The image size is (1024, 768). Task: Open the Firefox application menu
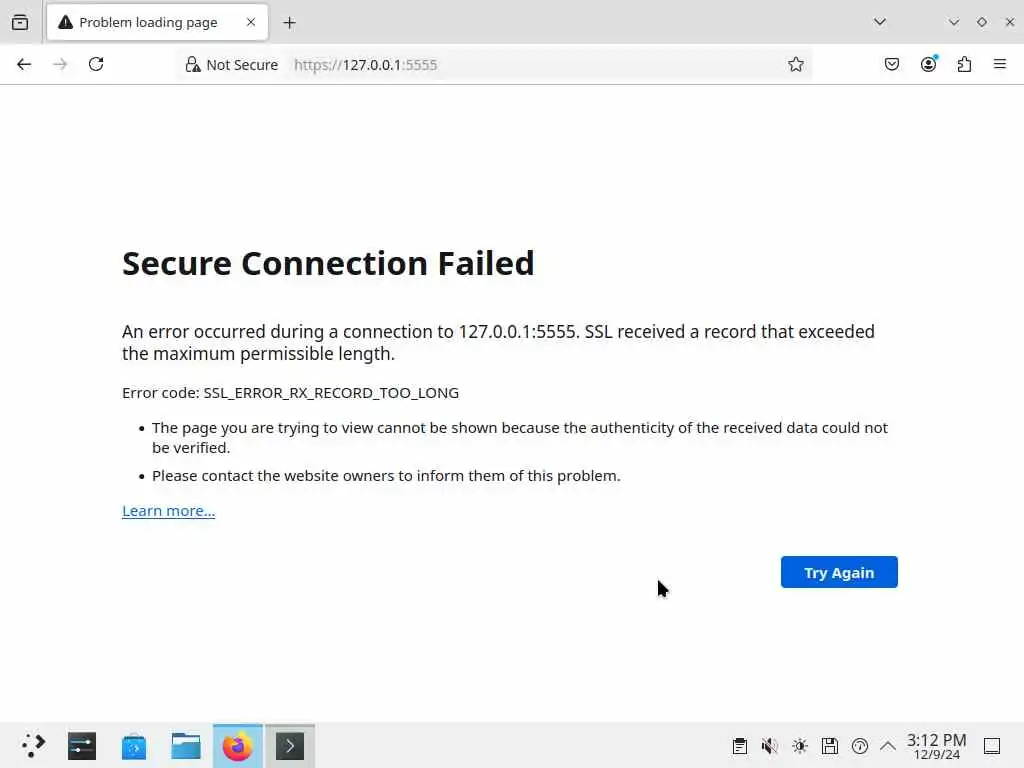(x=1000, y=64)
